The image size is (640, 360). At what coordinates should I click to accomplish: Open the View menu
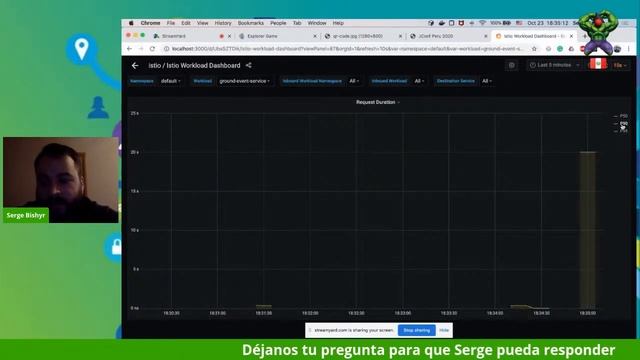[x=202, y=23]
